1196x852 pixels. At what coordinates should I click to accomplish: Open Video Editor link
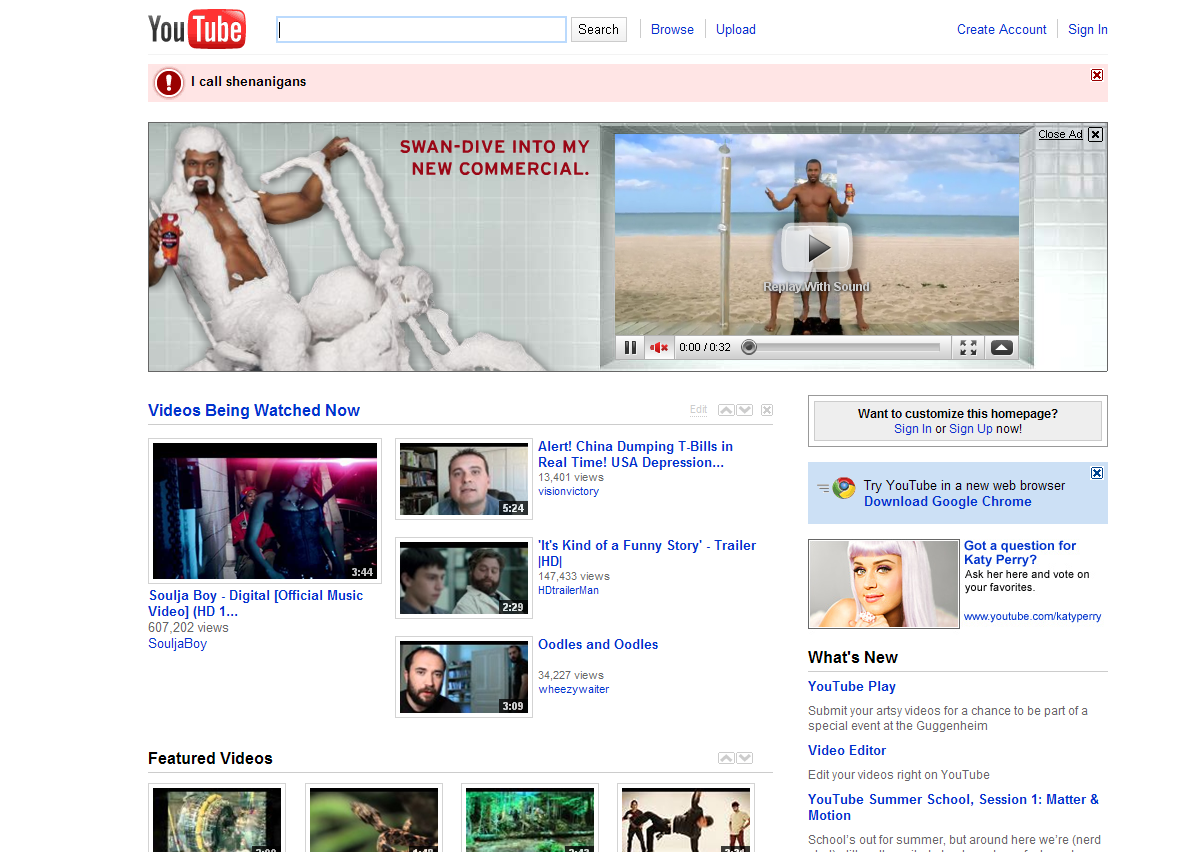click(847, 751)
